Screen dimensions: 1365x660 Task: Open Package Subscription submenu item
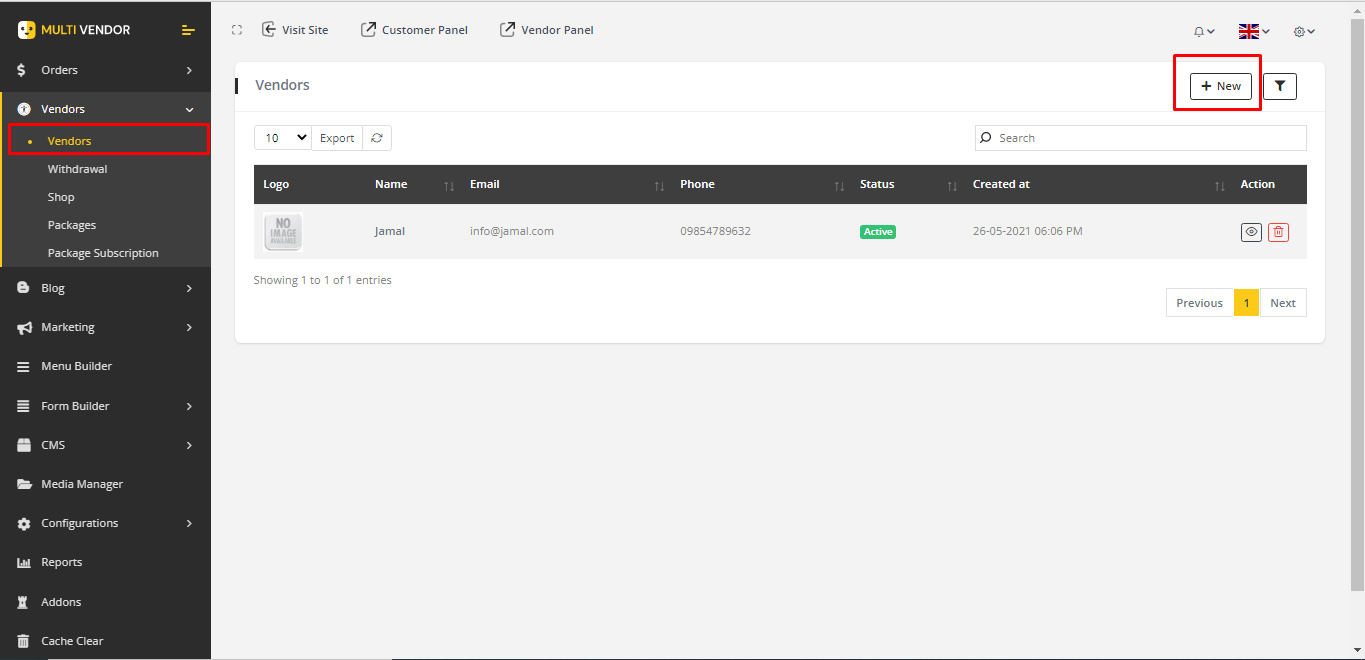click(103, 253)
